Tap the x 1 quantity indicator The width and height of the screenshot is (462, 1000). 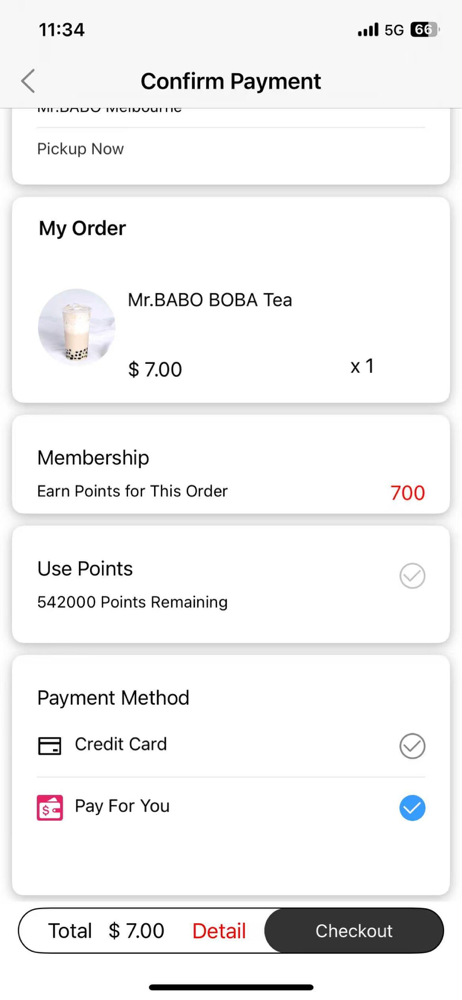362,366
